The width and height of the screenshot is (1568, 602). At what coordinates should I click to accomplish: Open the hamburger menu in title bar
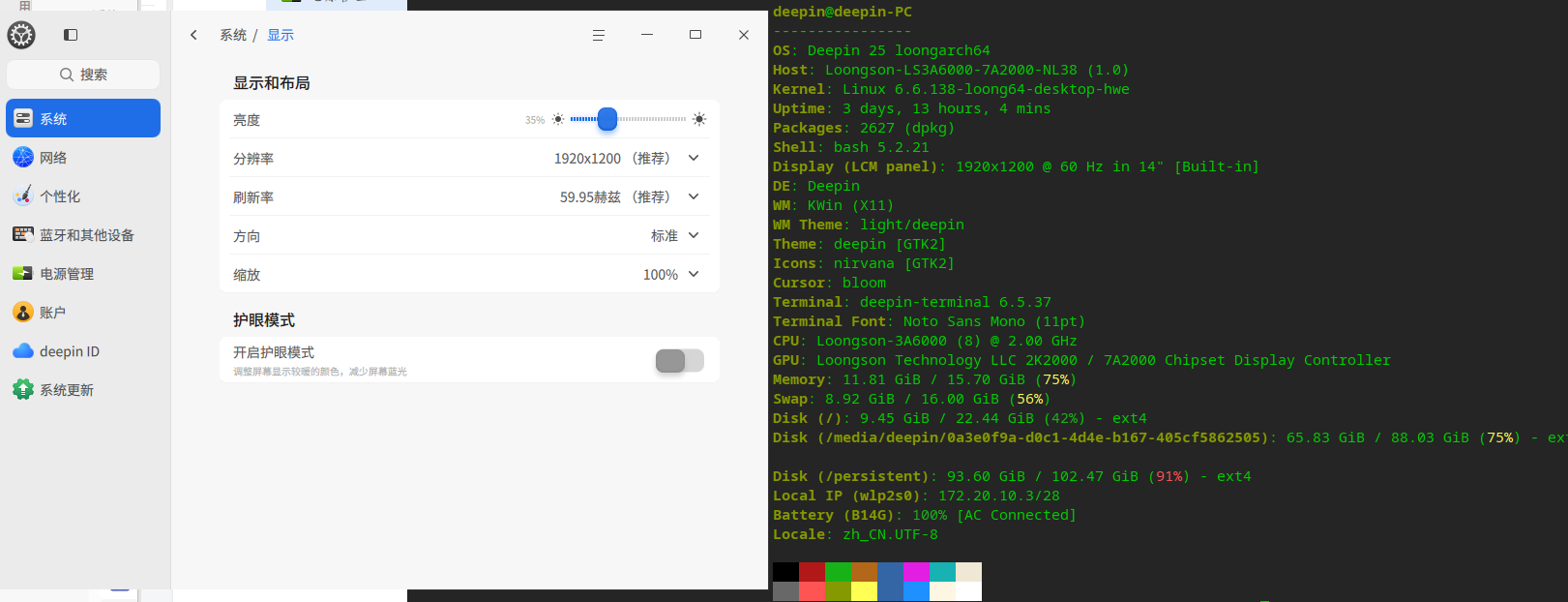click(x=599, y=35)
